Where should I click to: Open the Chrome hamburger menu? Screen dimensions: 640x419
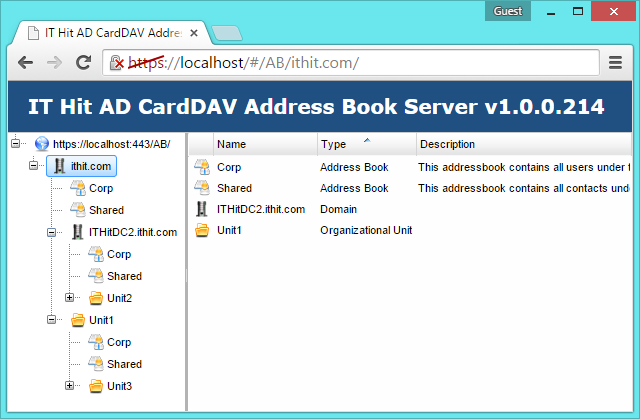point(615,62)
